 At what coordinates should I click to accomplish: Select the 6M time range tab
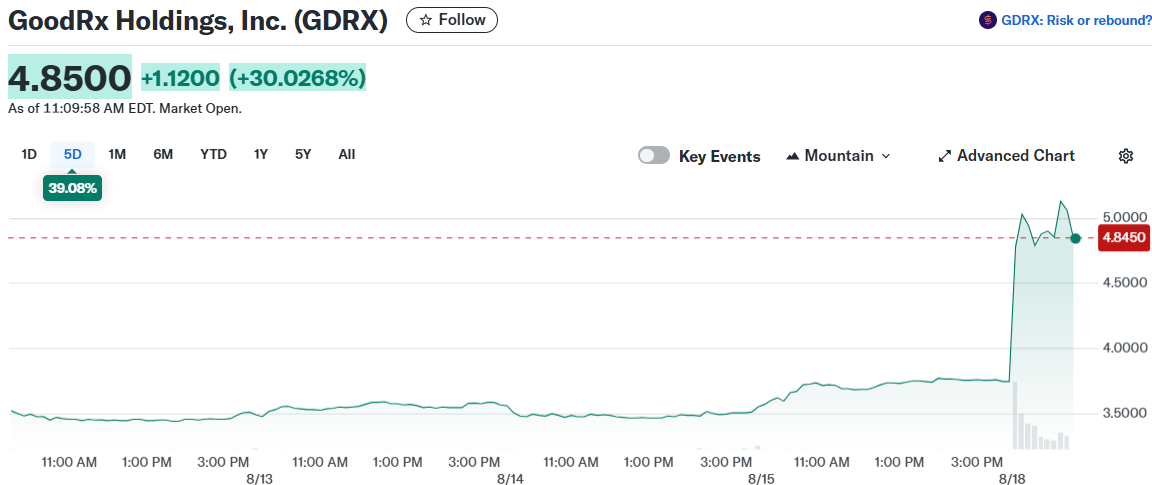[163, 154]
